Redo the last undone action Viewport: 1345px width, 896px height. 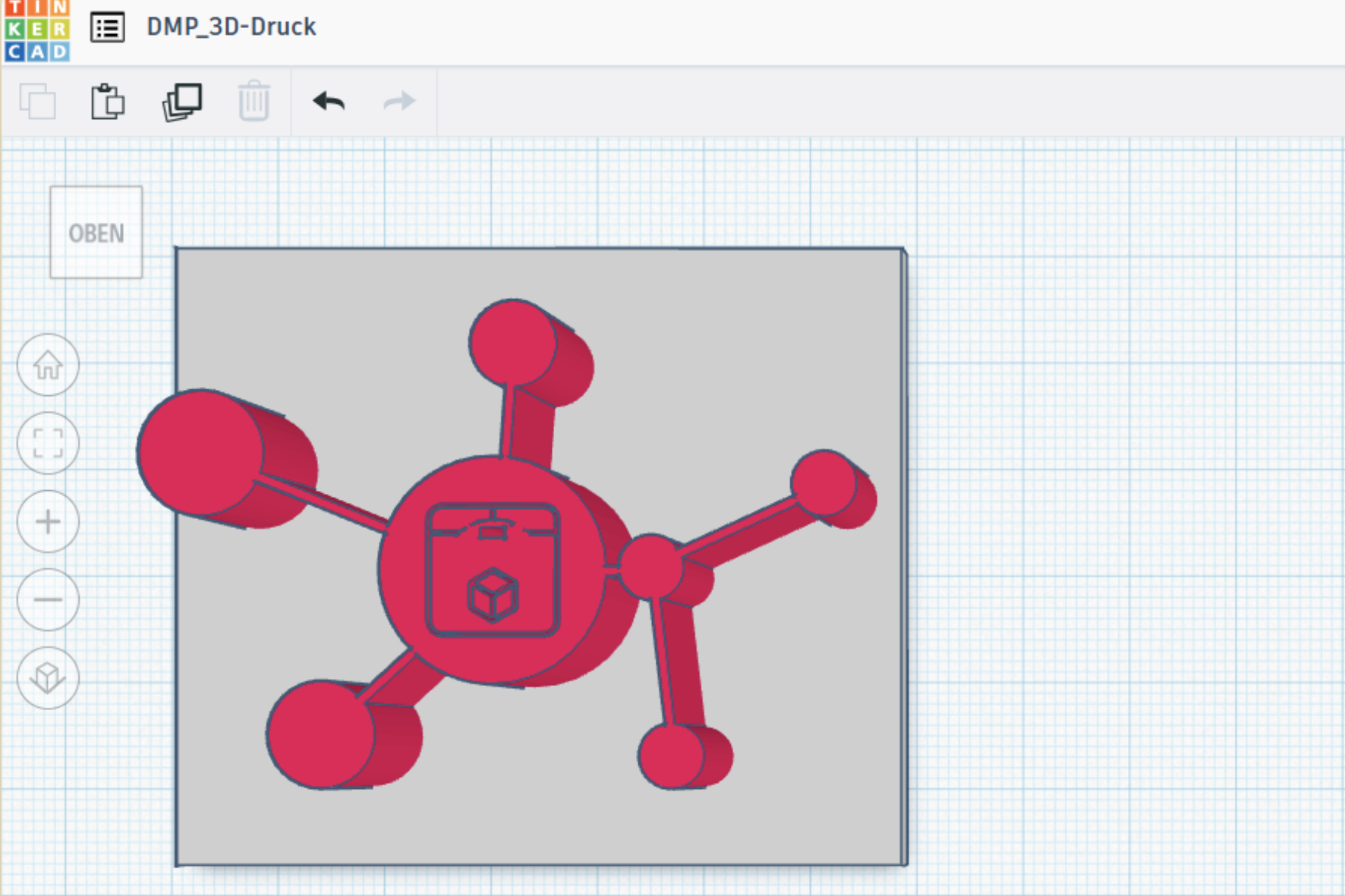[399, 101]
